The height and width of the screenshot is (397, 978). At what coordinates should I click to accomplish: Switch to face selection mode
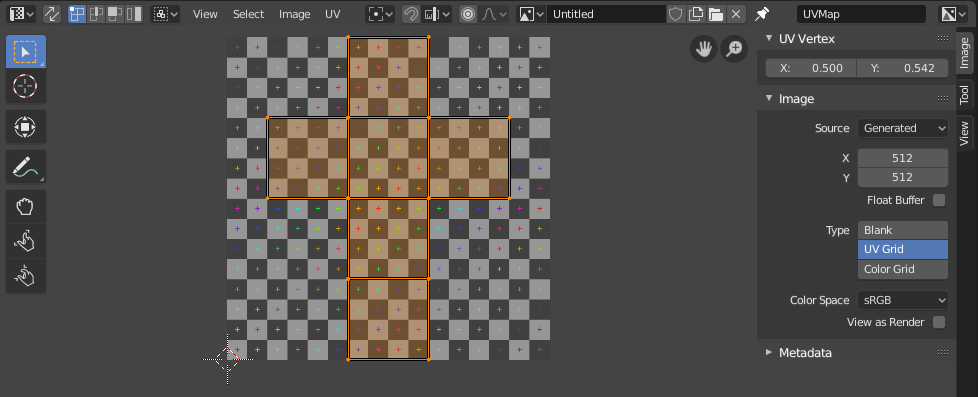click(x=115, y=14)
